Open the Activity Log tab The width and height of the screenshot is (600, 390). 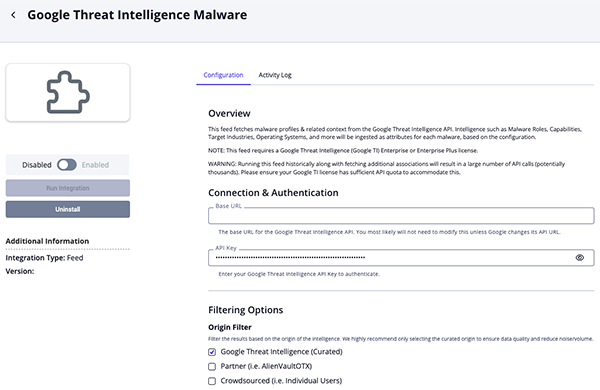coord(275,75)
